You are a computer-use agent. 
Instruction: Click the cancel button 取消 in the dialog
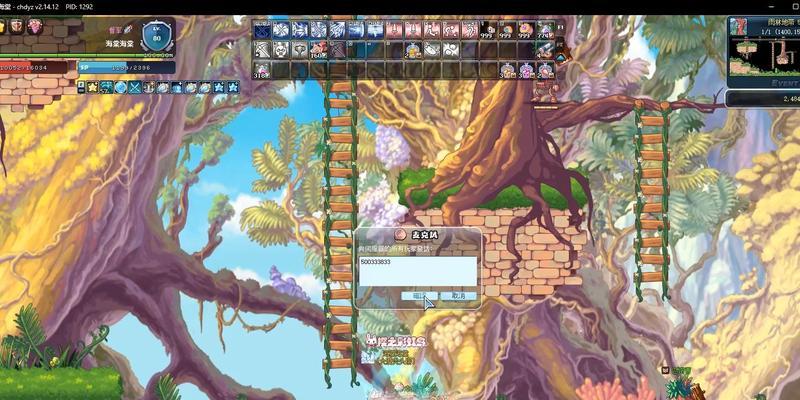point(459,296)
